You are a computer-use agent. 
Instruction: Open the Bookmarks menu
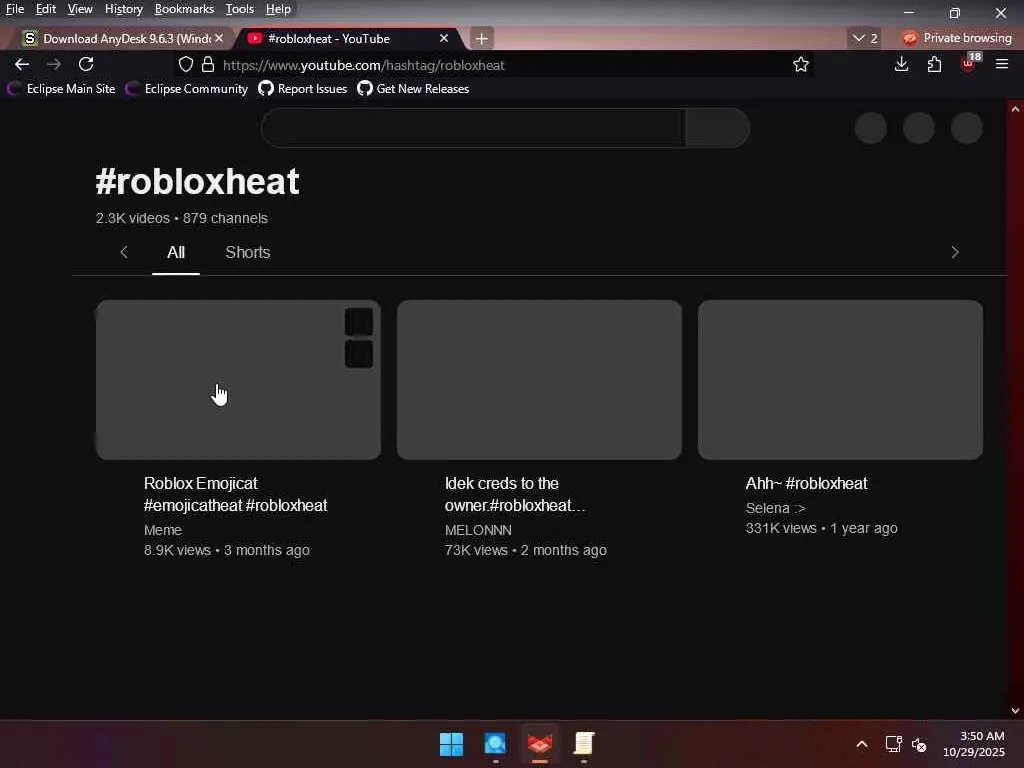pos(184,9)
